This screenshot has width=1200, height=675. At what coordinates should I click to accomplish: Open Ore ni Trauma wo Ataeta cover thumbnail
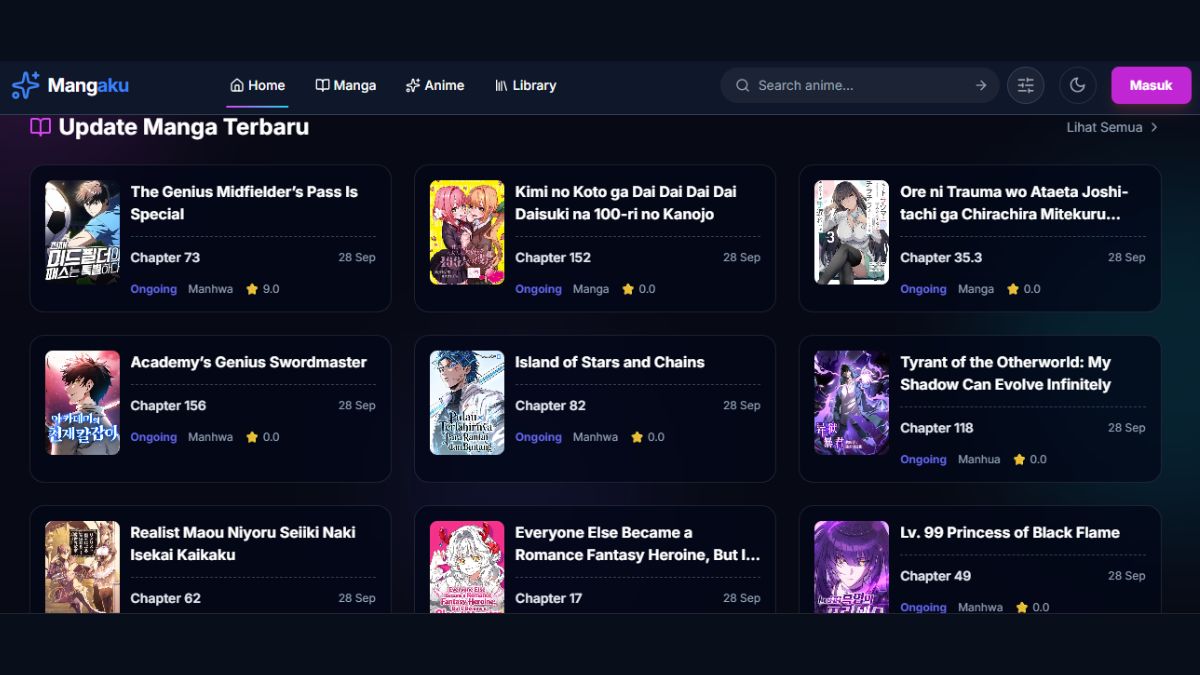851,232
